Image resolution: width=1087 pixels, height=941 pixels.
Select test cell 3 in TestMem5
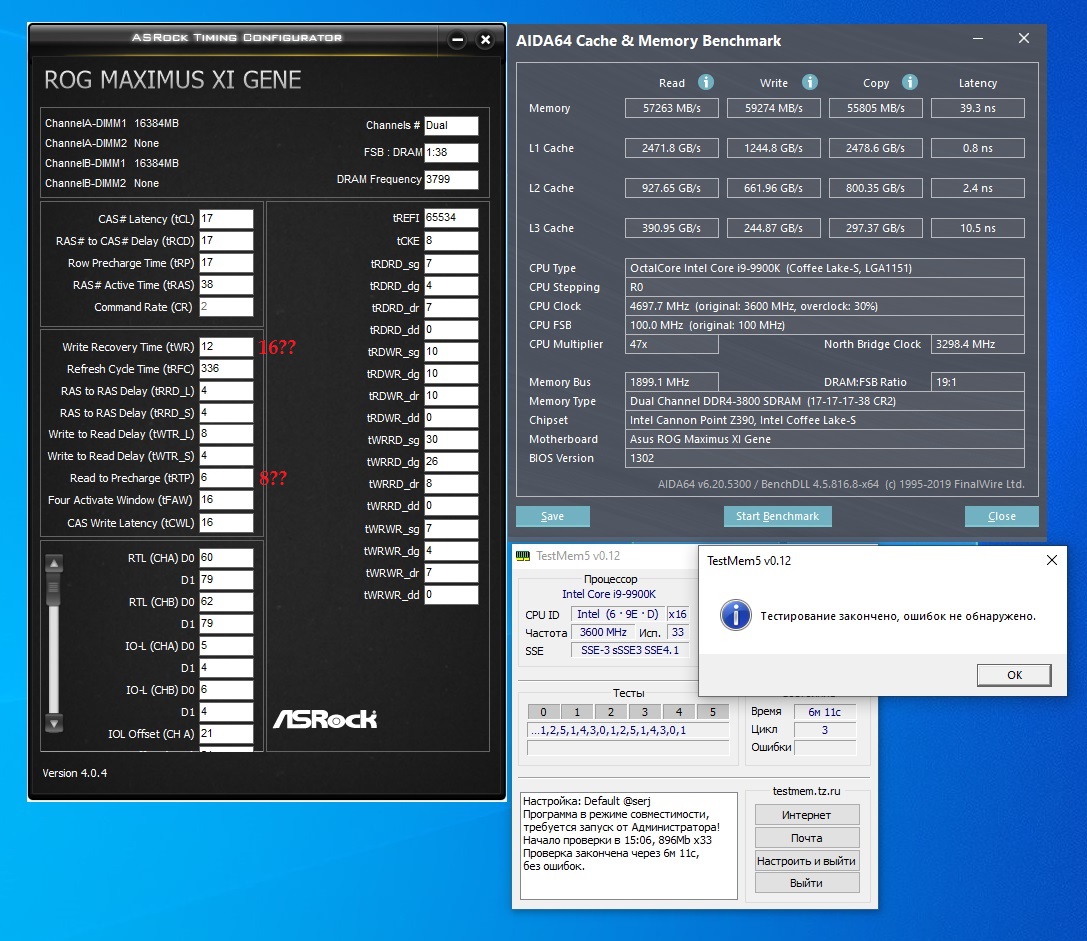[645, 711]
